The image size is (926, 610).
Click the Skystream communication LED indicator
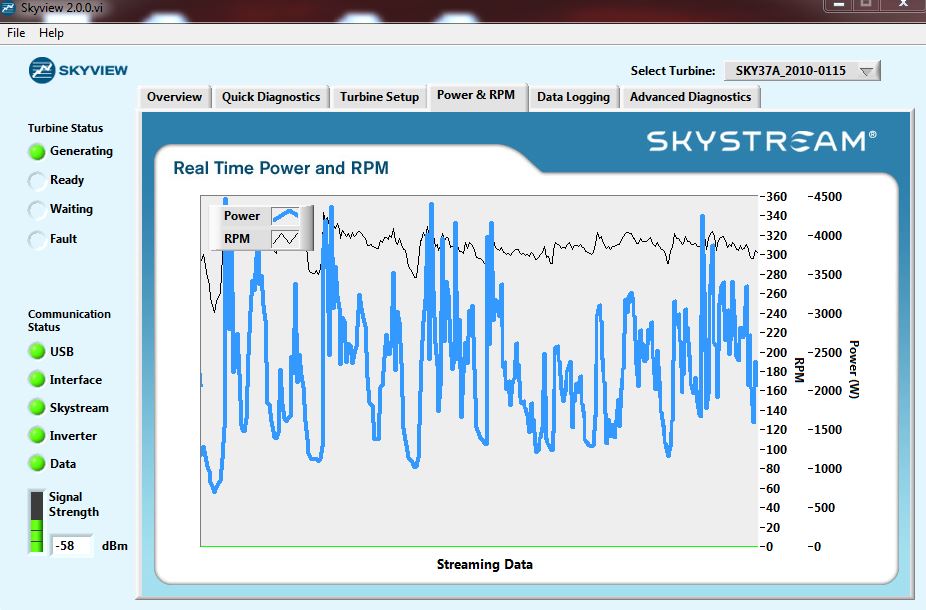click(37, 408)
